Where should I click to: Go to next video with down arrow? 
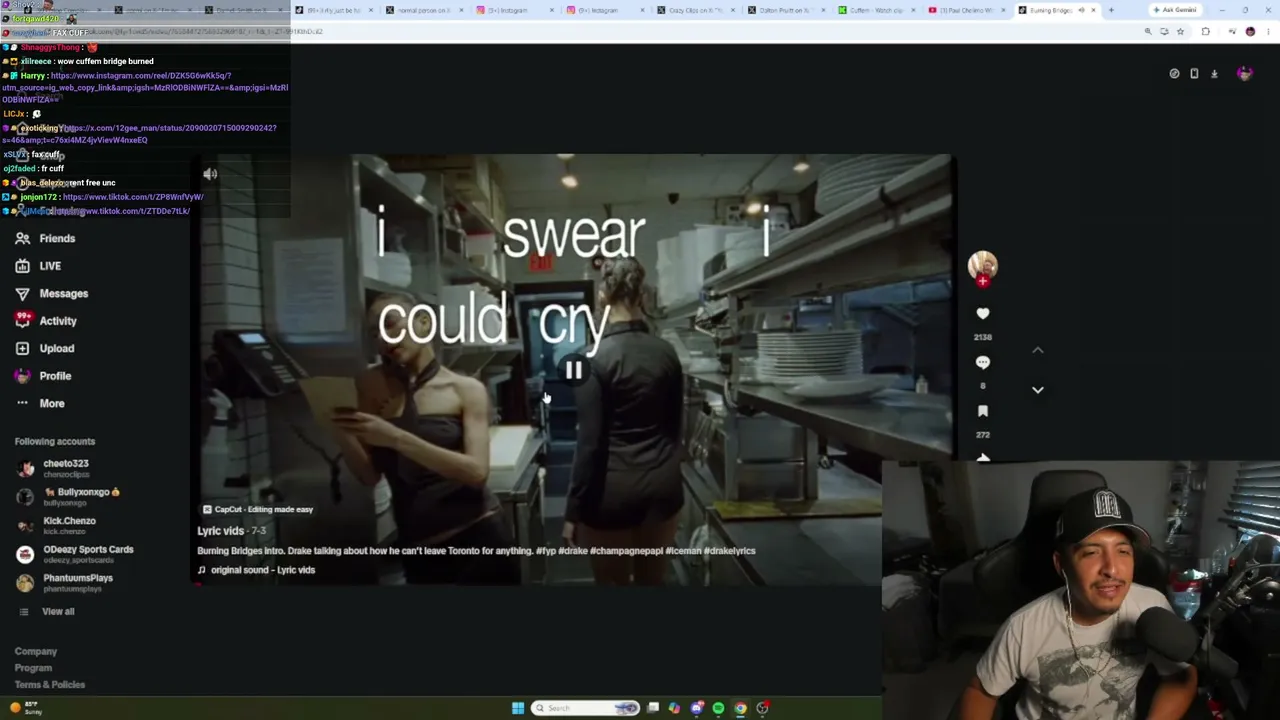coord(1038,390)
